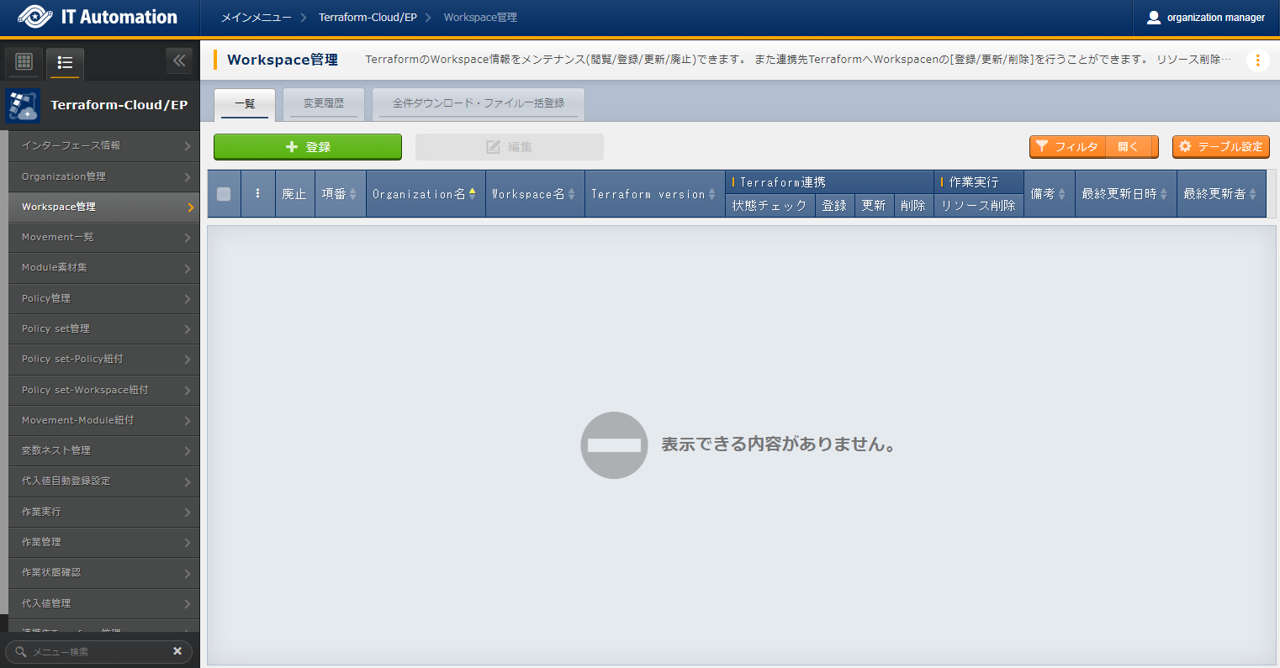
Task: Sort the table by Organization名 column
Action: [x=425, y=194]
